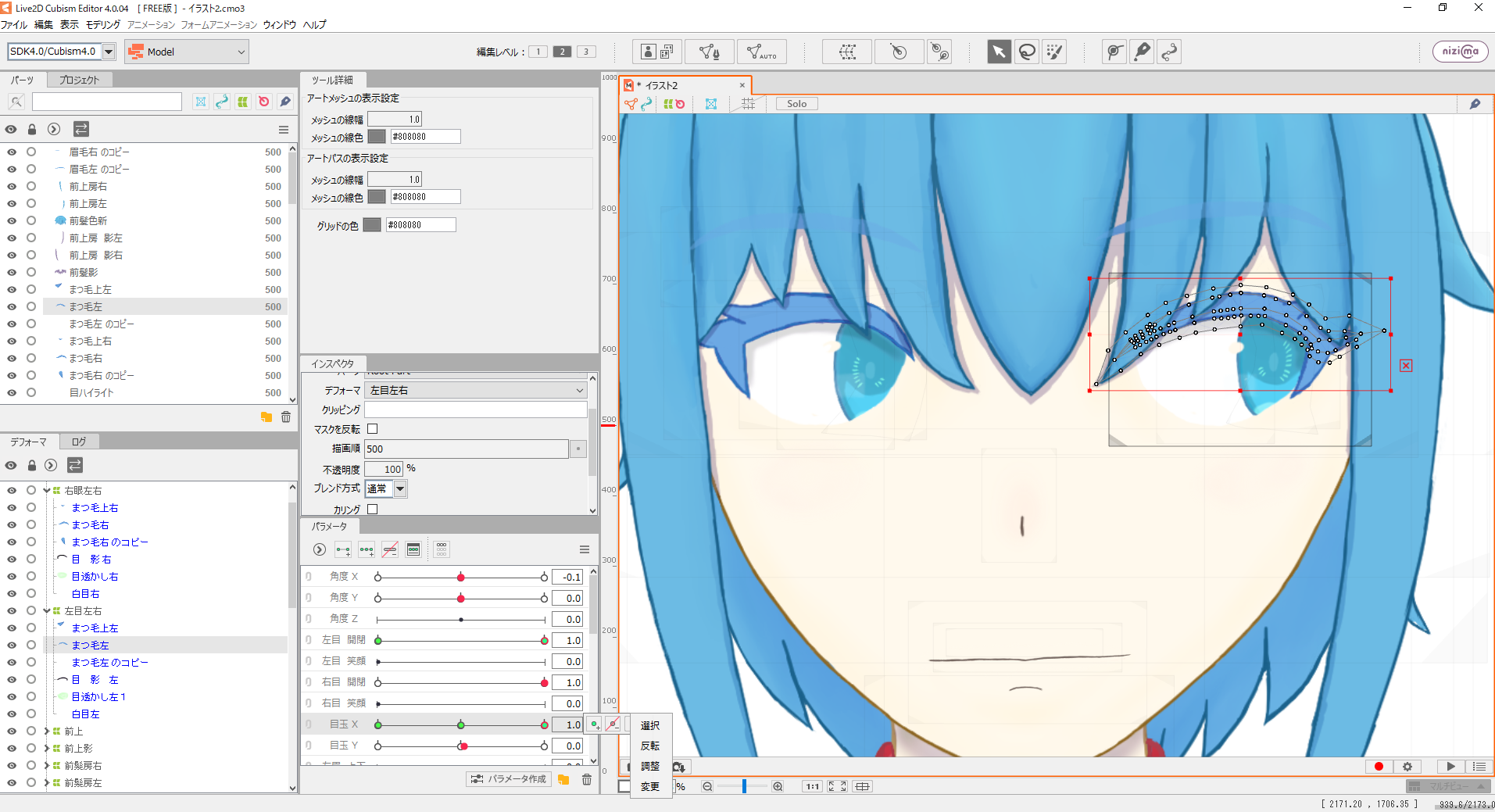Delete the selected part with trash icon
Image resolution: width=1495 pixels, height=812 pixels.
[x=286, y=417]
